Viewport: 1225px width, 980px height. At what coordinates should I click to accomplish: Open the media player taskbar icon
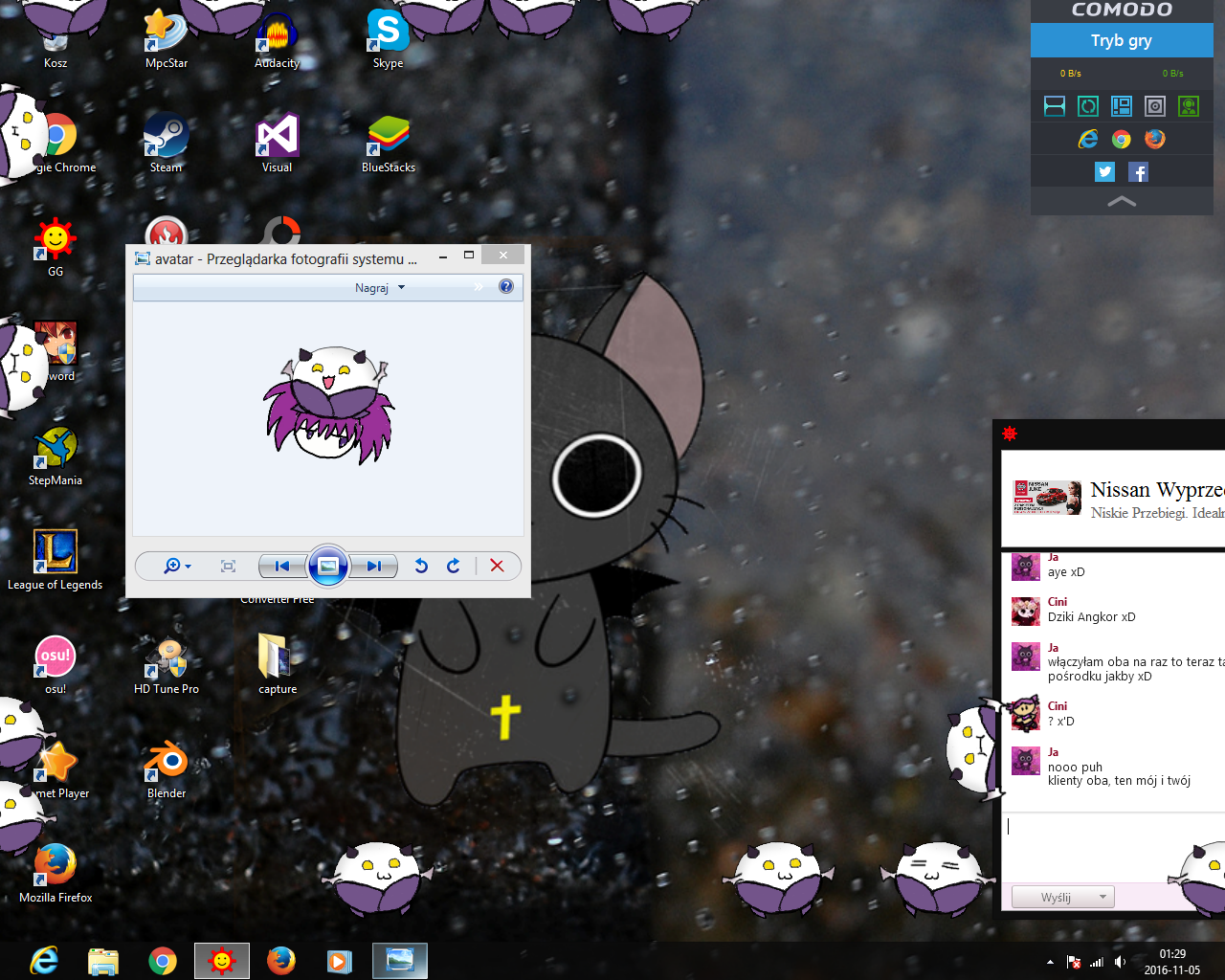(340, 960)
